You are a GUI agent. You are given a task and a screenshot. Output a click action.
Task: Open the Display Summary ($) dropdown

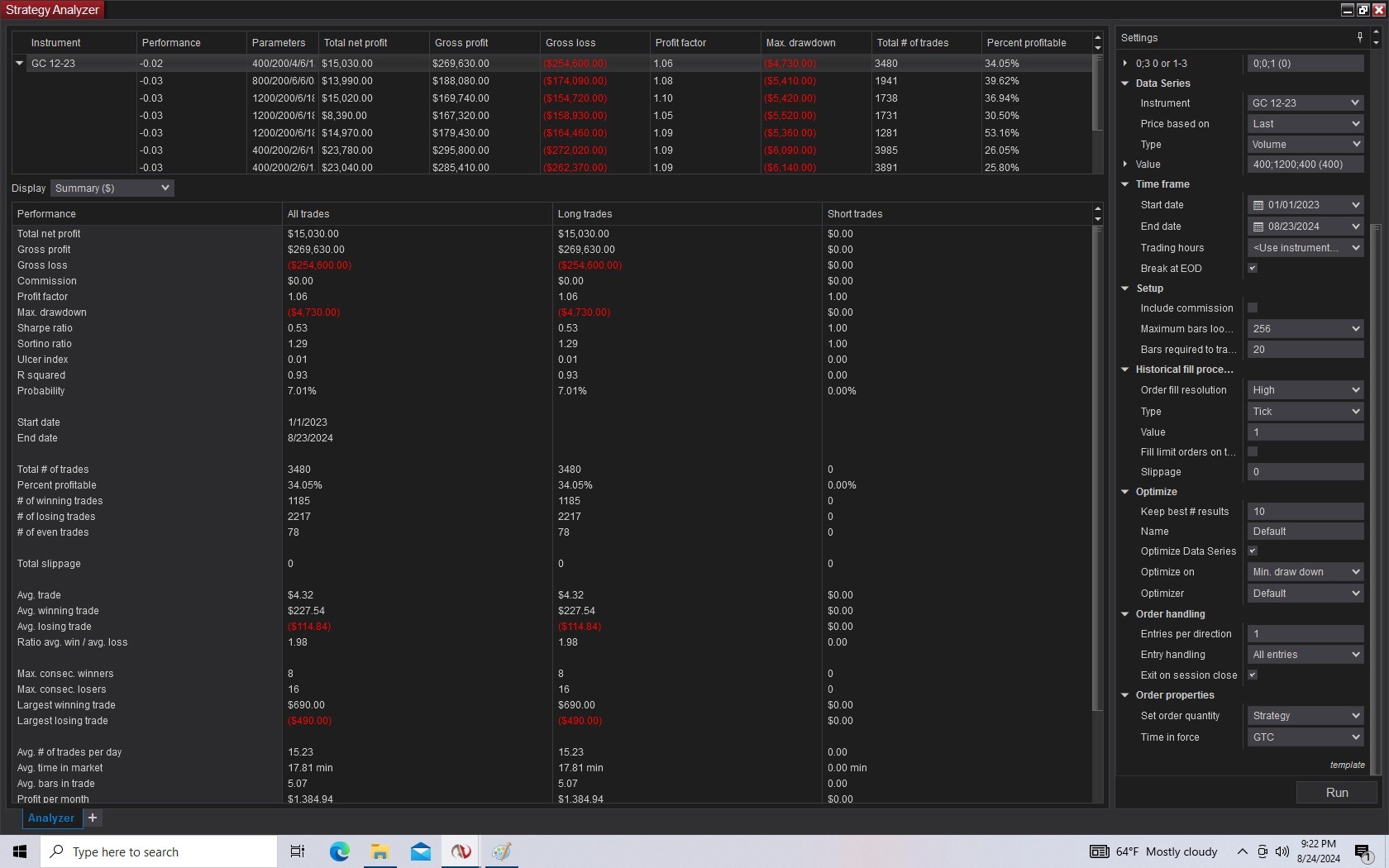(112, 188)
